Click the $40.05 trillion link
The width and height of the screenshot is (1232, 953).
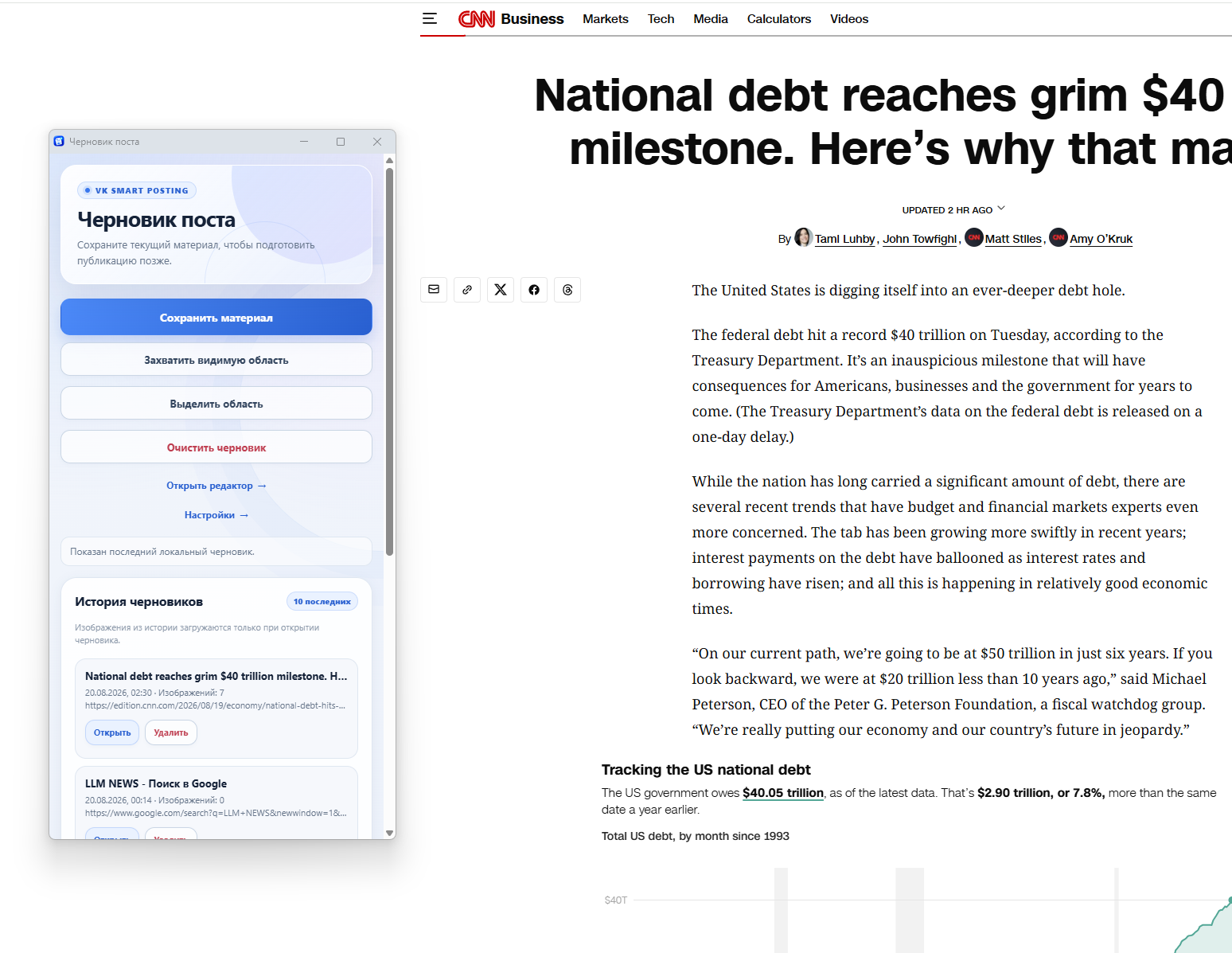783,793
